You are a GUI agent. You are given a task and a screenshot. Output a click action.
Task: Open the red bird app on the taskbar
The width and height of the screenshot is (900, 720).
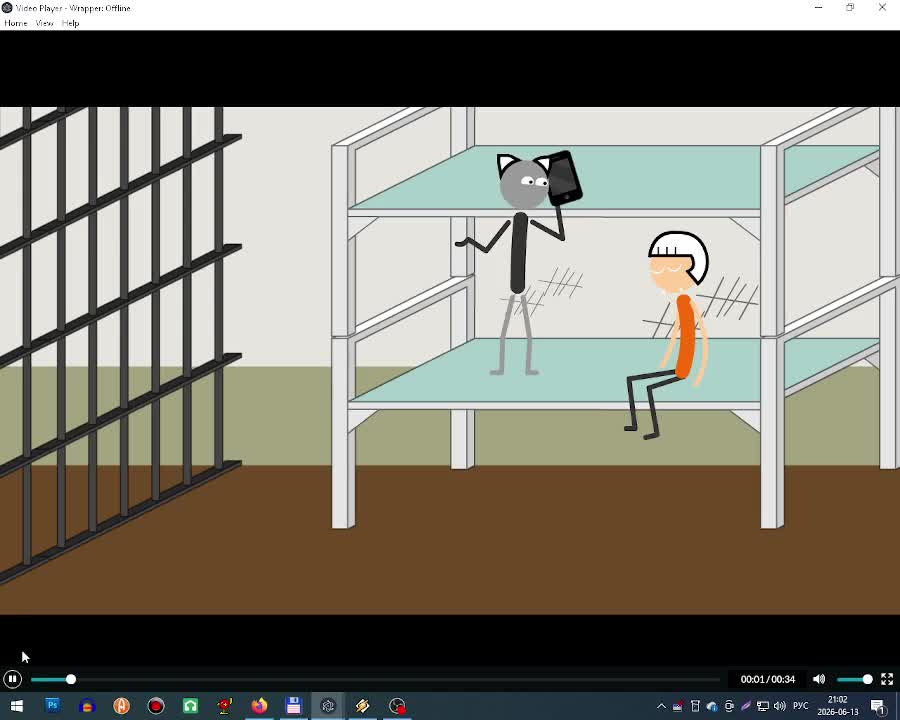point(225,706)
